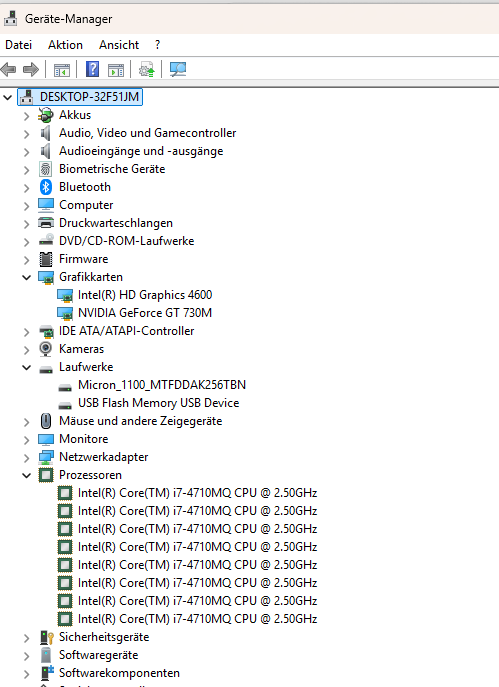The width and height of the screenshot is (499, 687).
Task: Click the action pane toolbar icon
Action: [116, 70]
